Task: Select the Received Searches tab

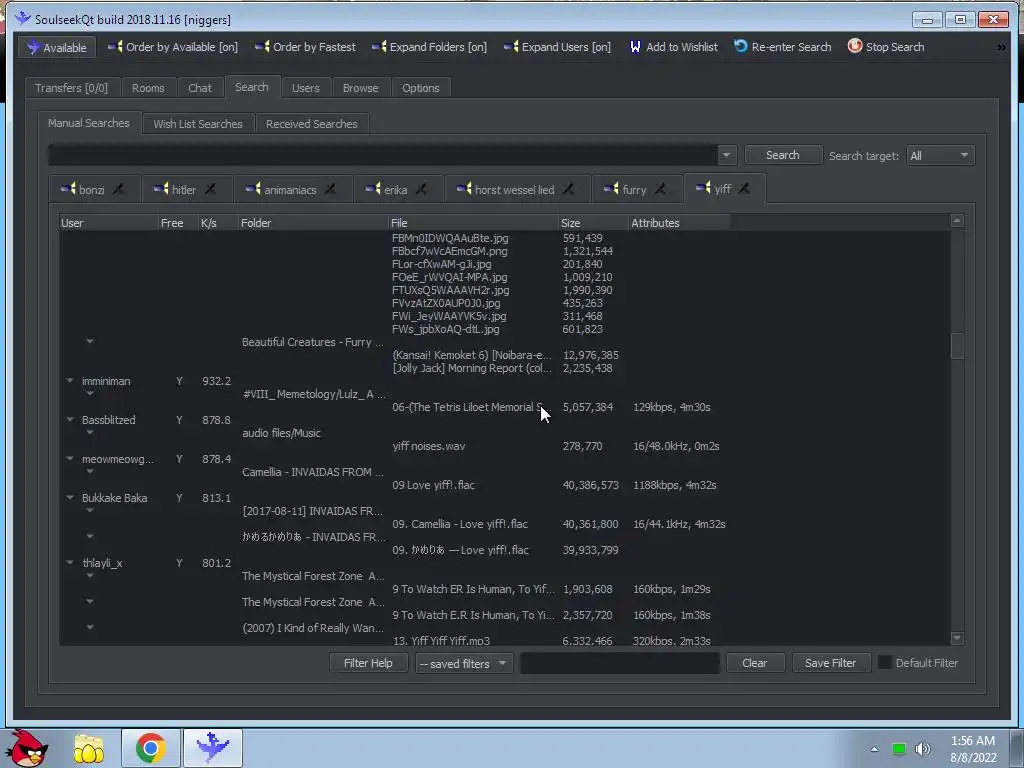Action: click(312, 123)
